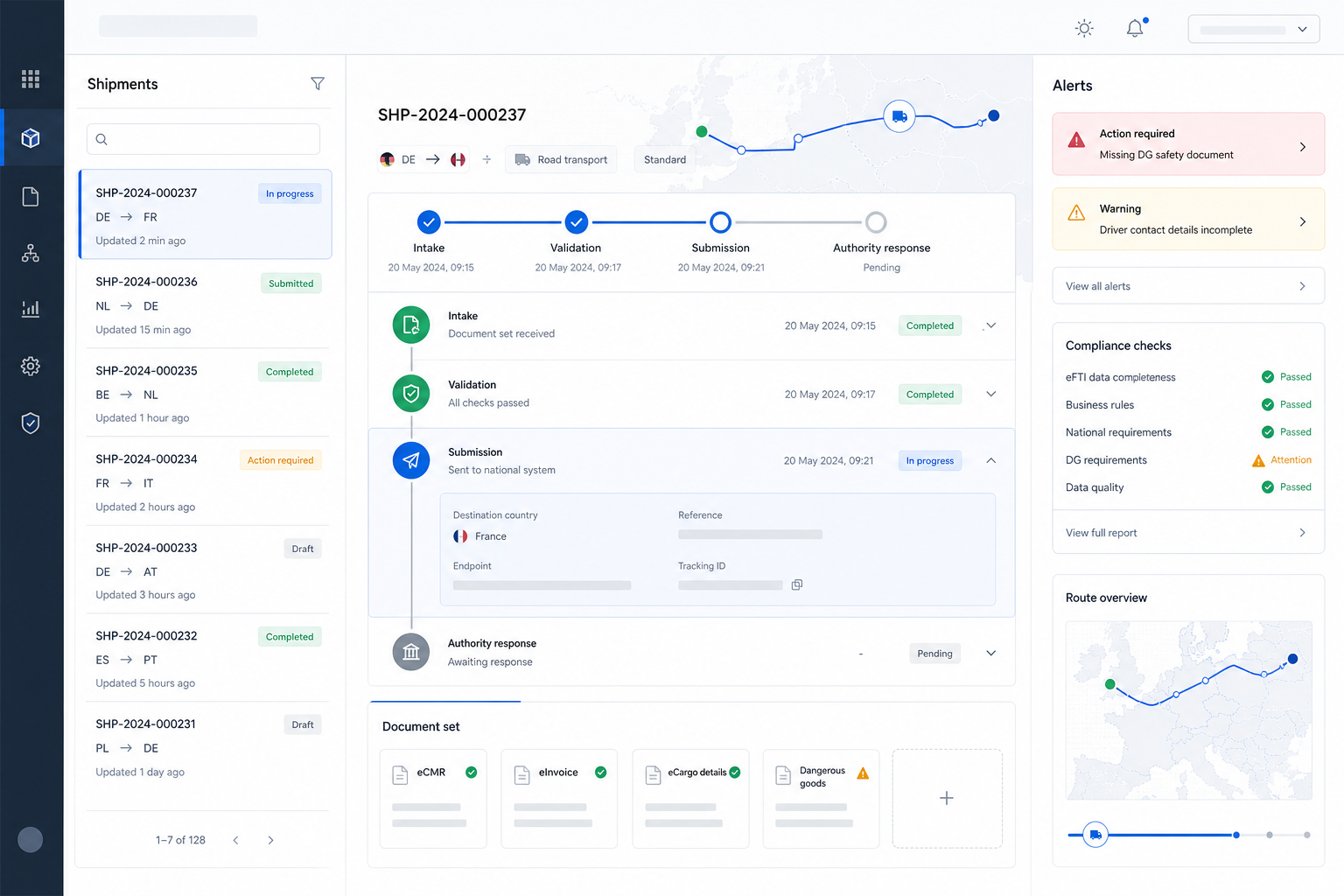Open the shipments cube icon in sidebar
Image resolution: width=1344 pixels, height=896 pixels.
point(31,138)
